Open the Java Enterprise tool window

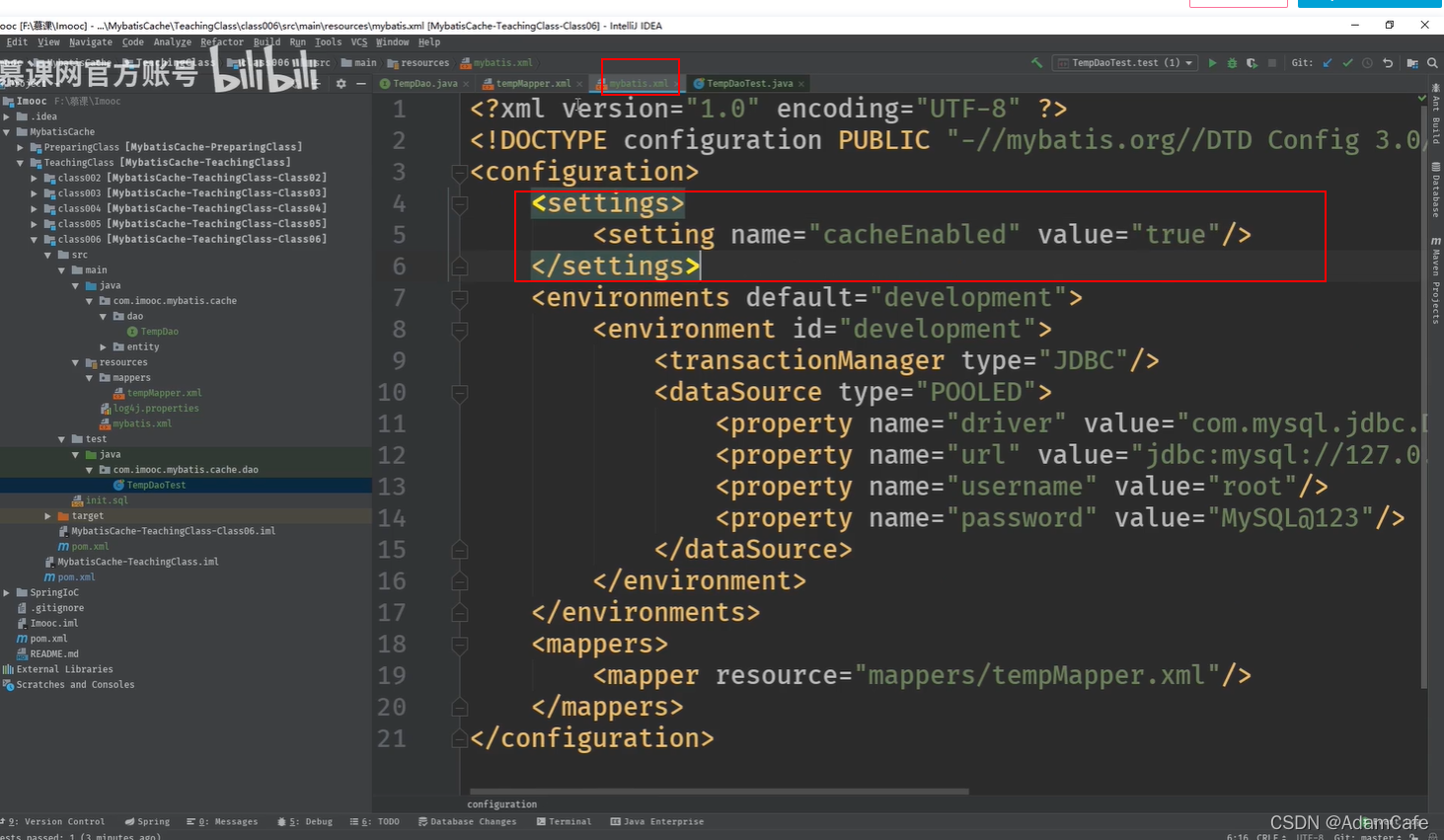[x=657, y=821]
